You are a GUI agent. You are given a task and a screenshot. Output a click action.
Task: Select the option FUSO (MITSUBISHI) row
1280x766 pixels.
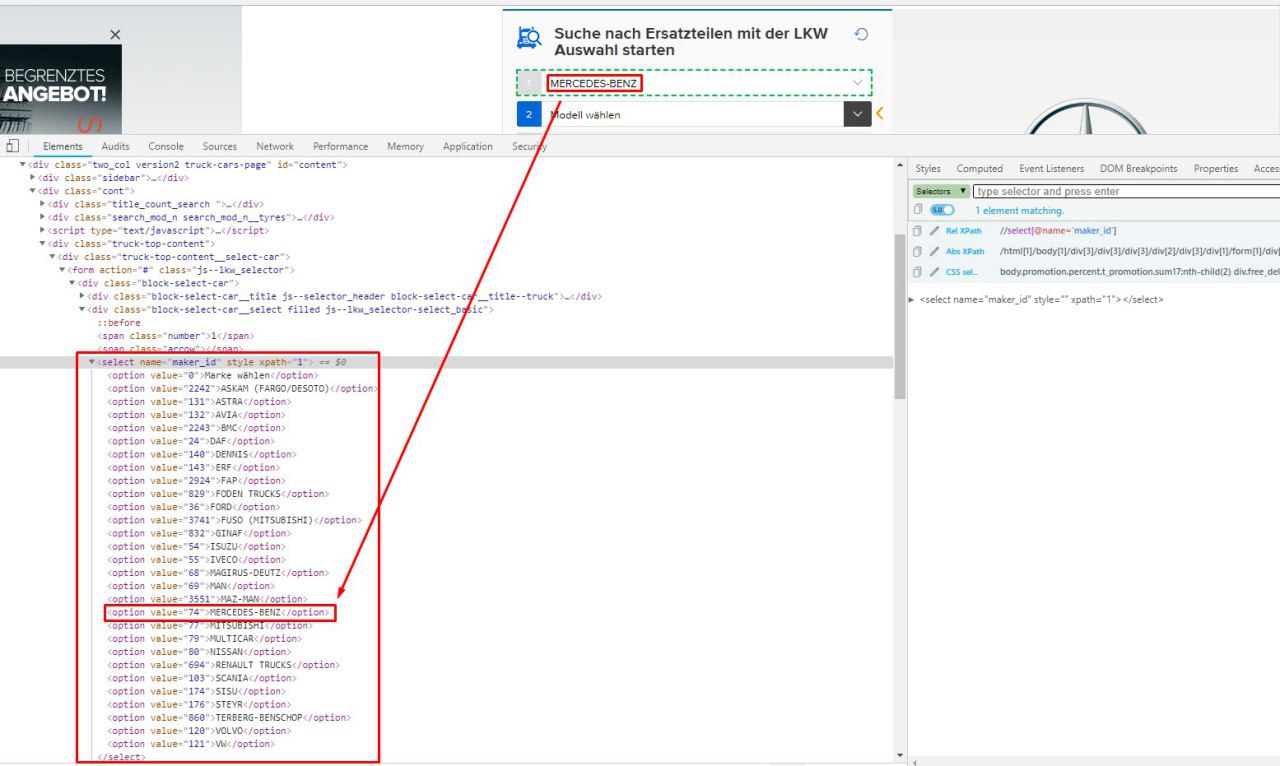[234, 520]
